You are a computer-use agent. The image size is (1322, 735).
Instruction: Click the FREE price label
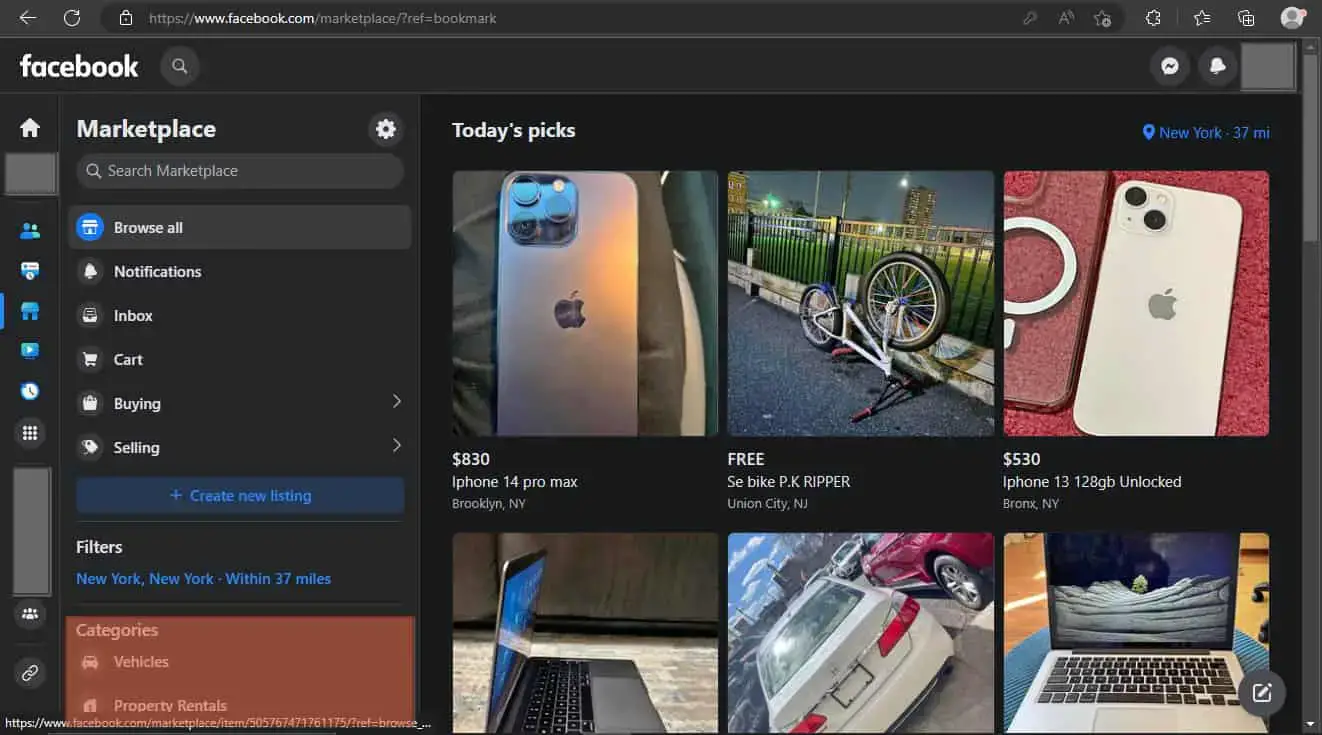click(x=746, y=459)
